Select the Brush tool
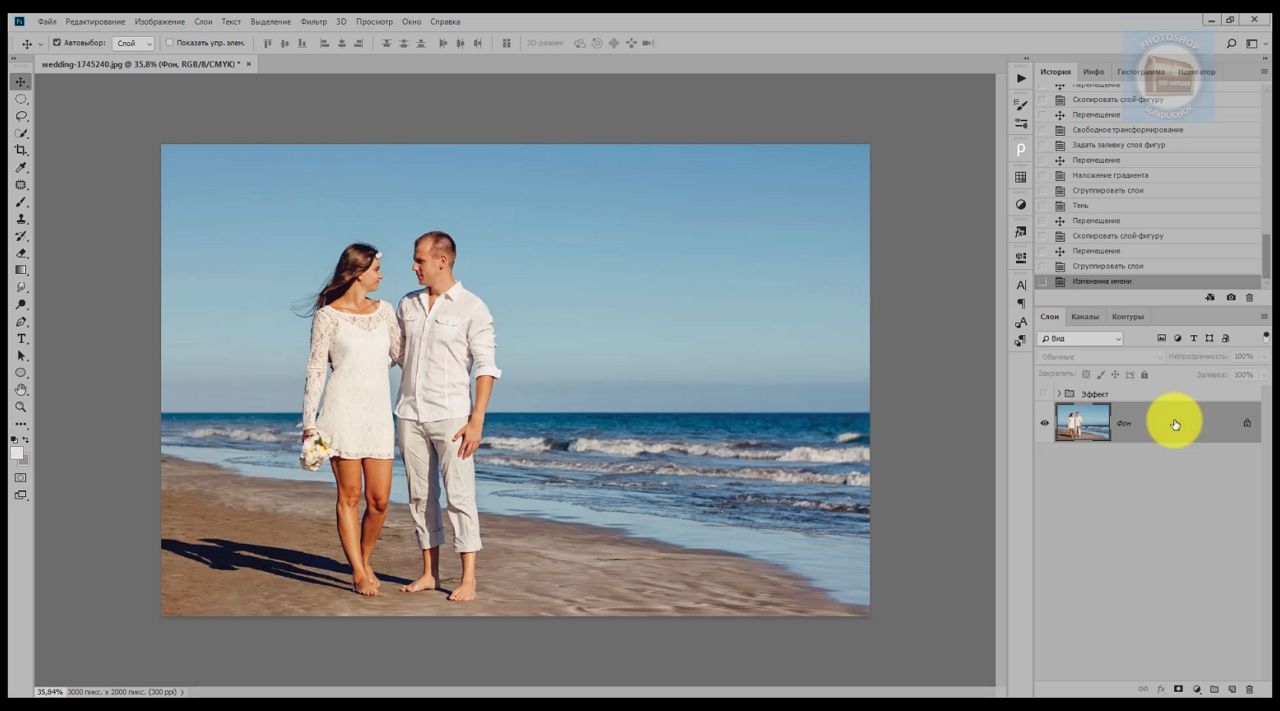The height and width of the screenshot is (711, 1280). (21, 202)
